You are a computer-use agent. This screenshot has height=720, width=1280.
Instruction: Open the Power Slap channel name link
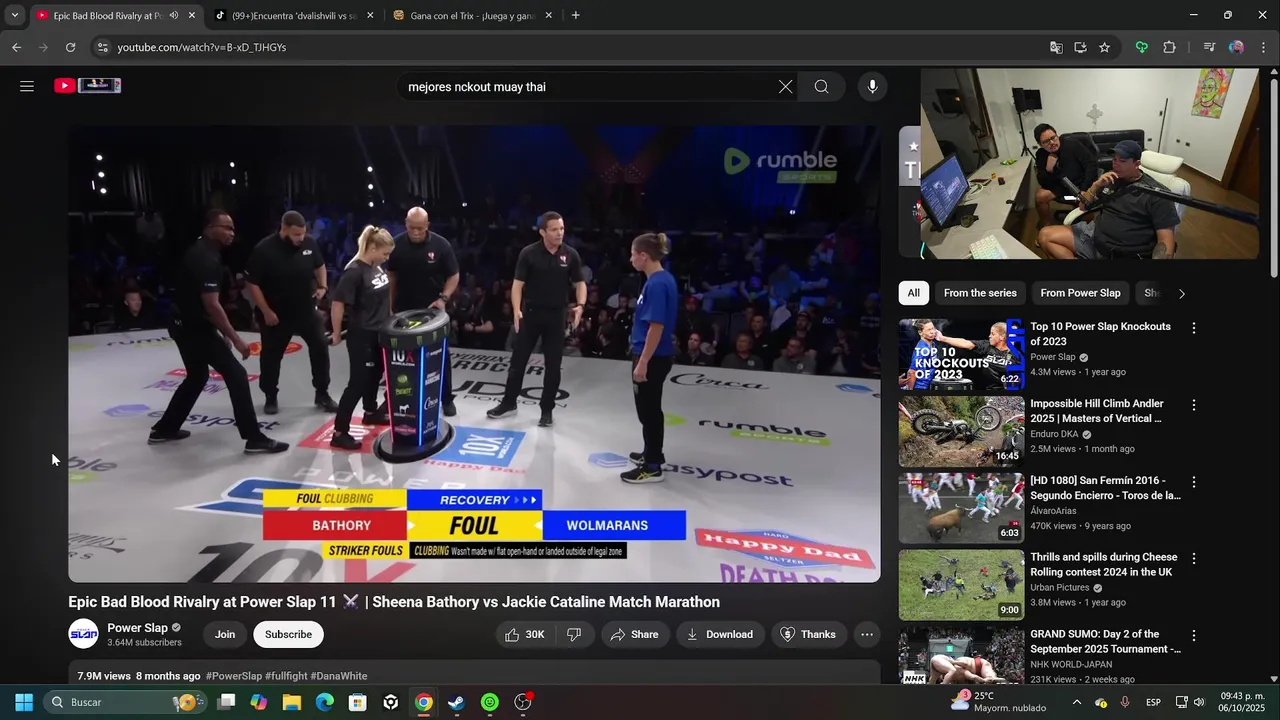click(x=138, y=628)
